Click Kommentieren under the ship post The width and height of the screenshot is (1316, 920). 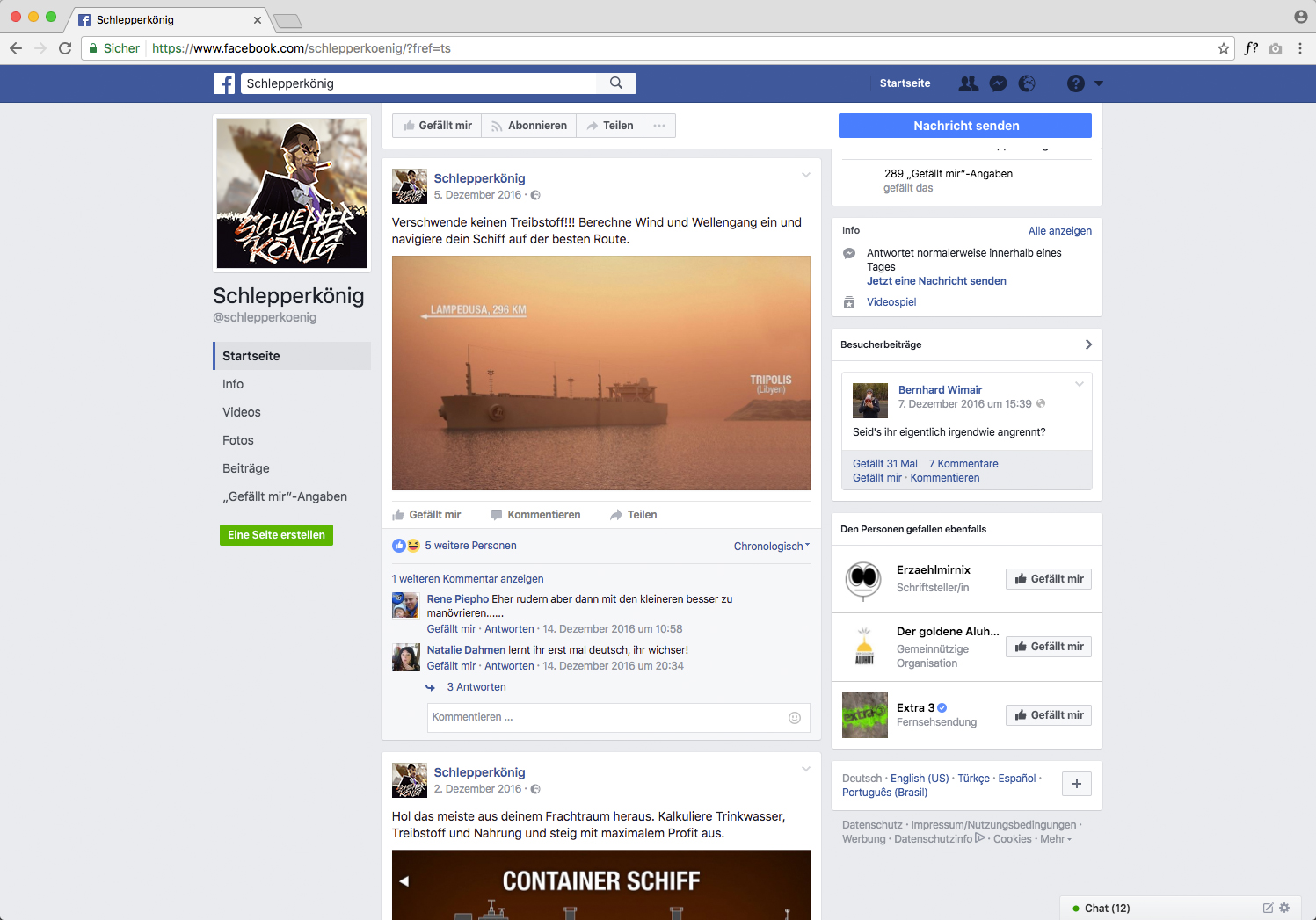[x=535, y=515]
